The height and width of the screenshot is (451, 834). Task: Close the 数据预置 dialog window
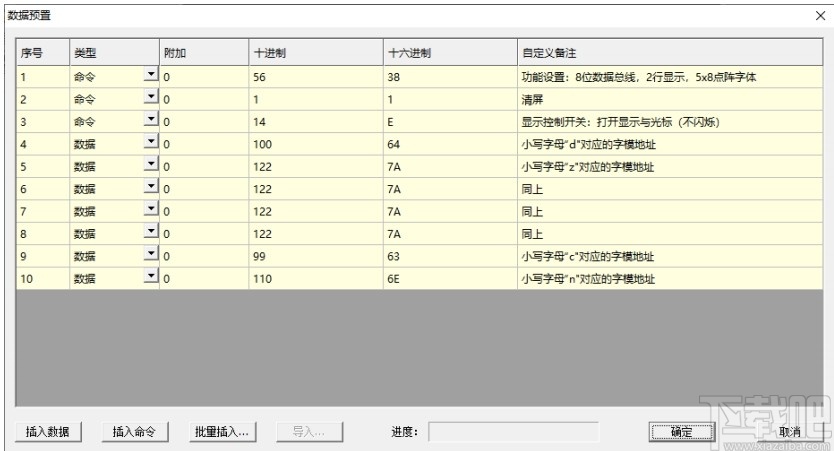pos(820,16)
